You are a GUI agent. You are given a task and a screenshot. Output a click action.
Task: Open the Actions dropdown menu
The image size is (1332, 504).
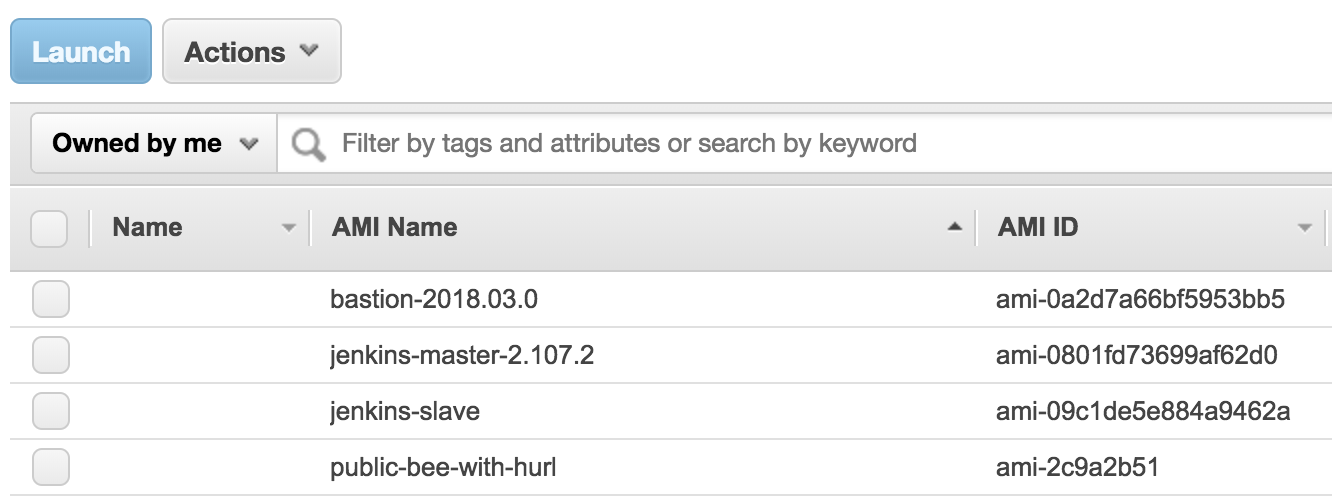[x=251, y=52]
